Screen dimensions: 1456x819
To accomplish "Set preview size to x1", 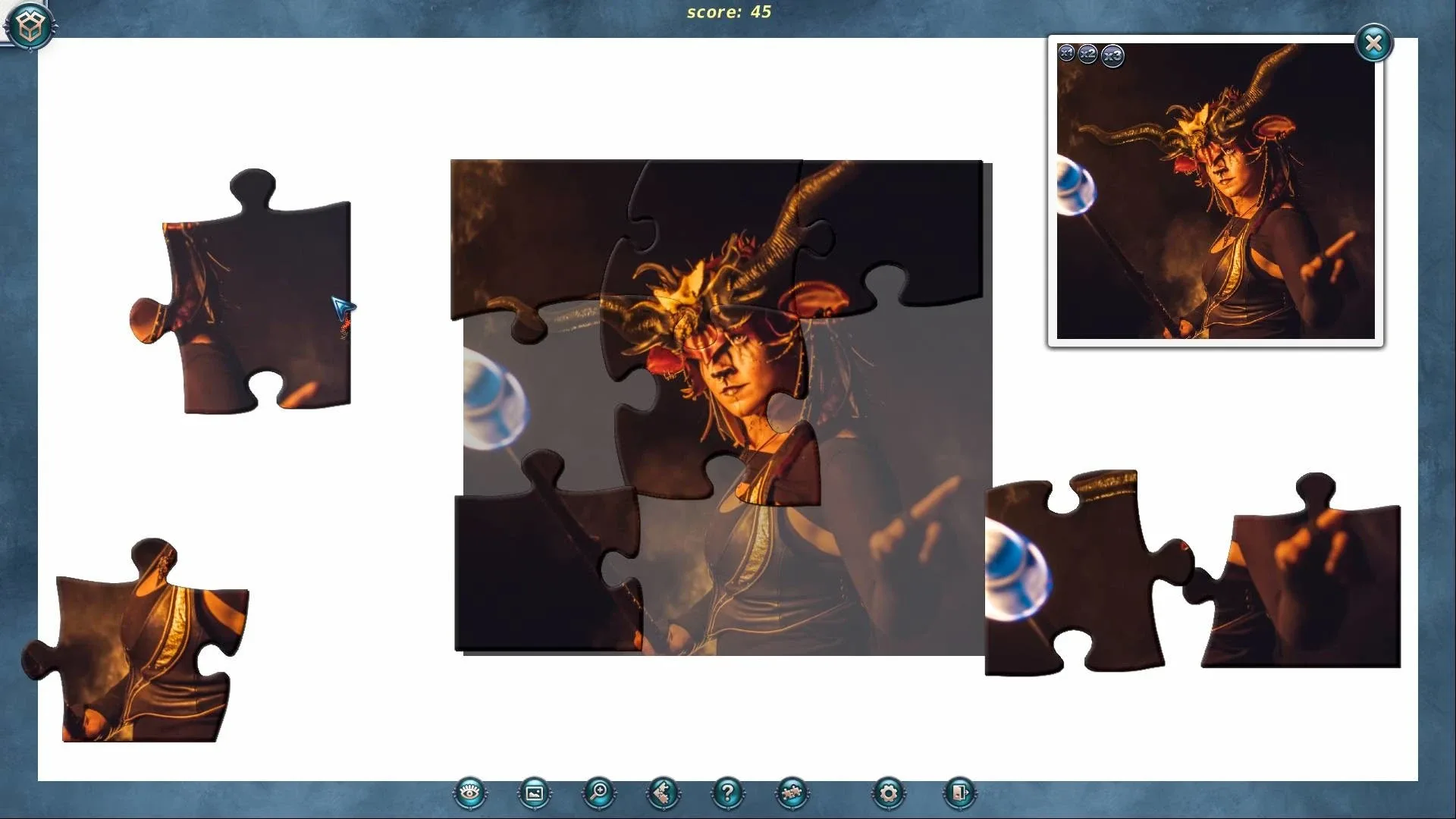I will click(x=1066, y=53).
